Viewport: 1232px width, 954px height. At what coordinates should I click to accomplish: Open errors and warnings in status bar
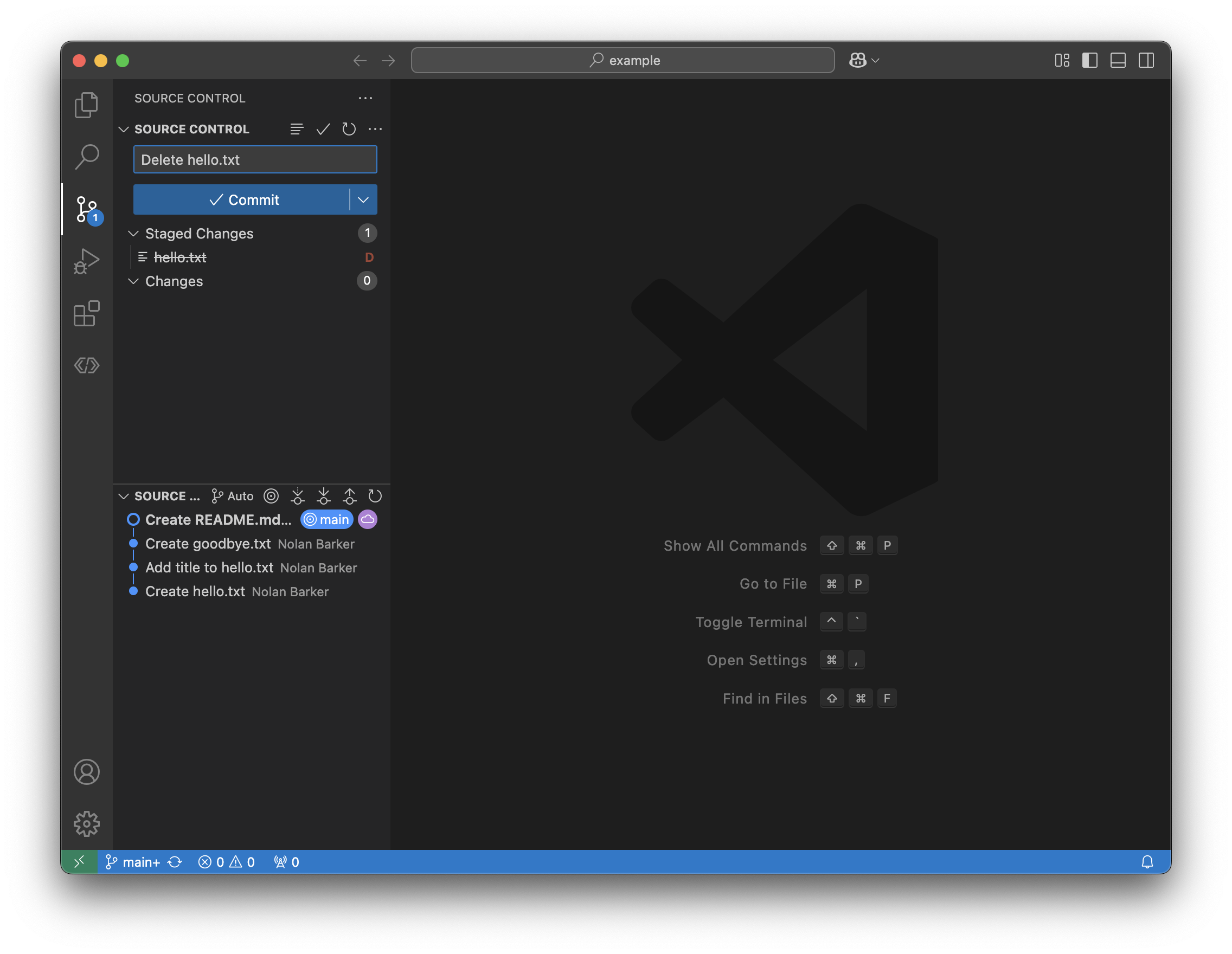click(x=226, y=862)
